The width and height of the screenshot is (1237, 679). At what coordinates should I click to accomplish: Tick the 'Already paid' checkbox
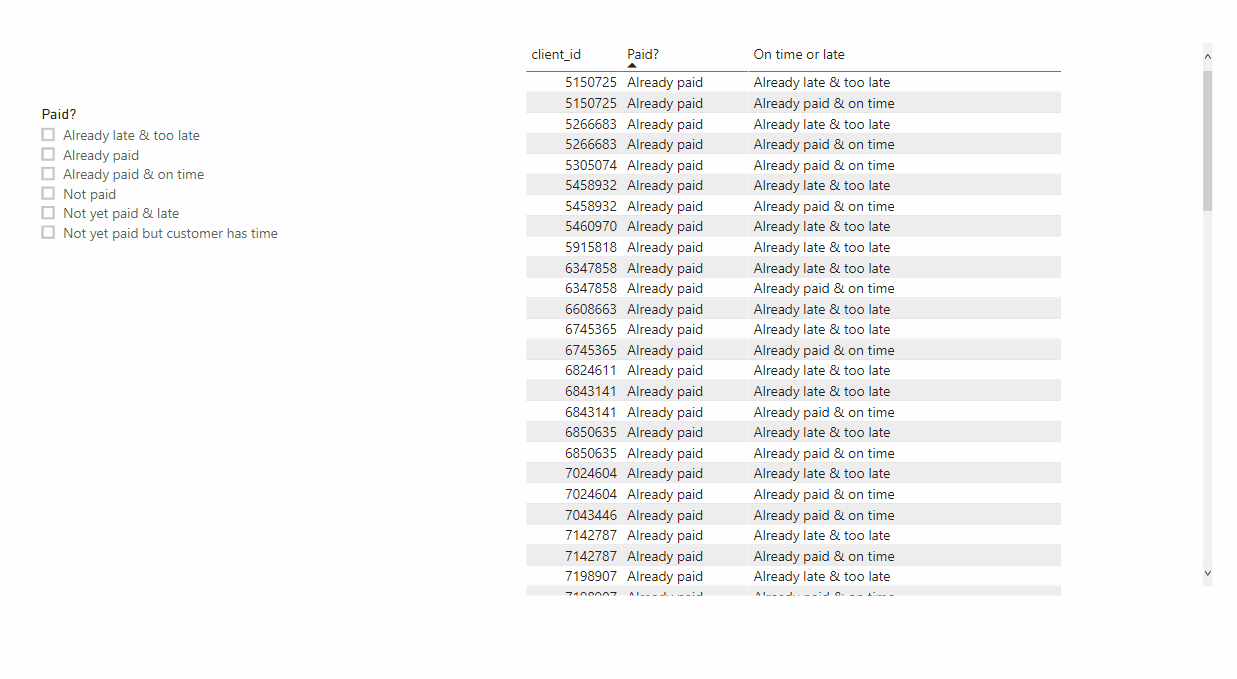[x=48, y=154]
